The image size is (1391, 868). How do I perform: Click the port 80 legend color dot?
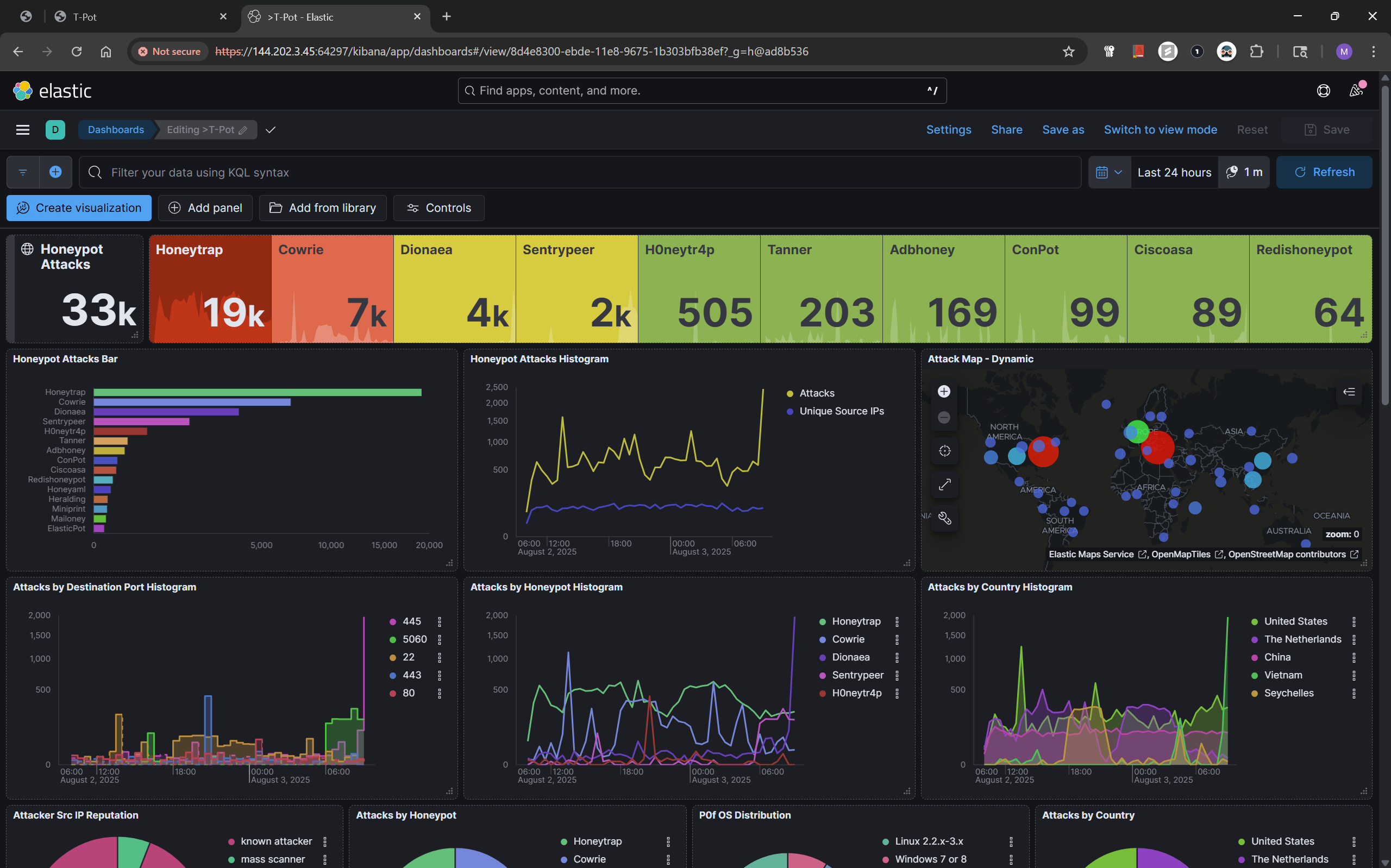click(x=393, y=694)
